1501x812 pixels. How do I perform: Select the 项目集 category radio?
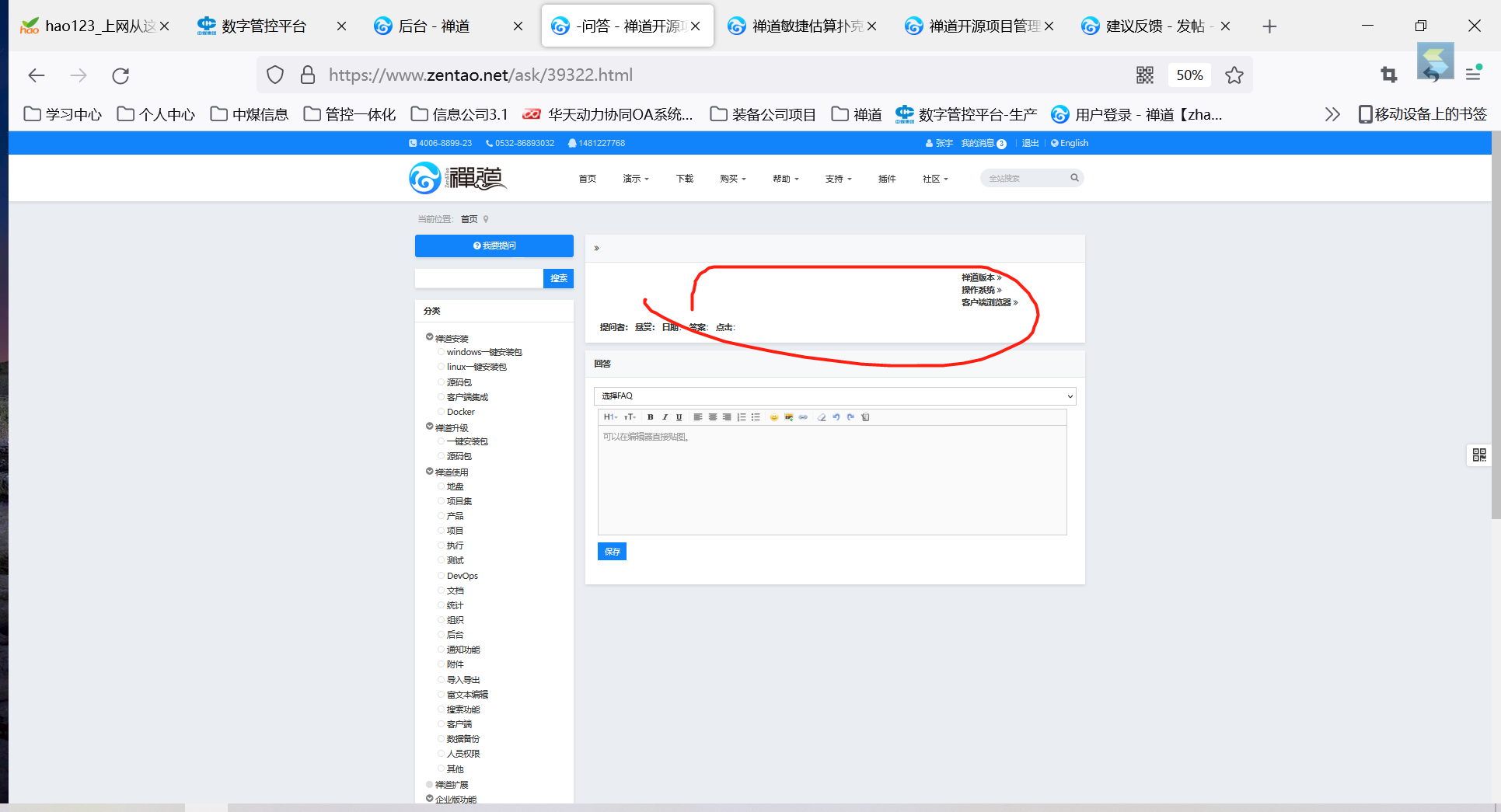(x=441, y=501)
